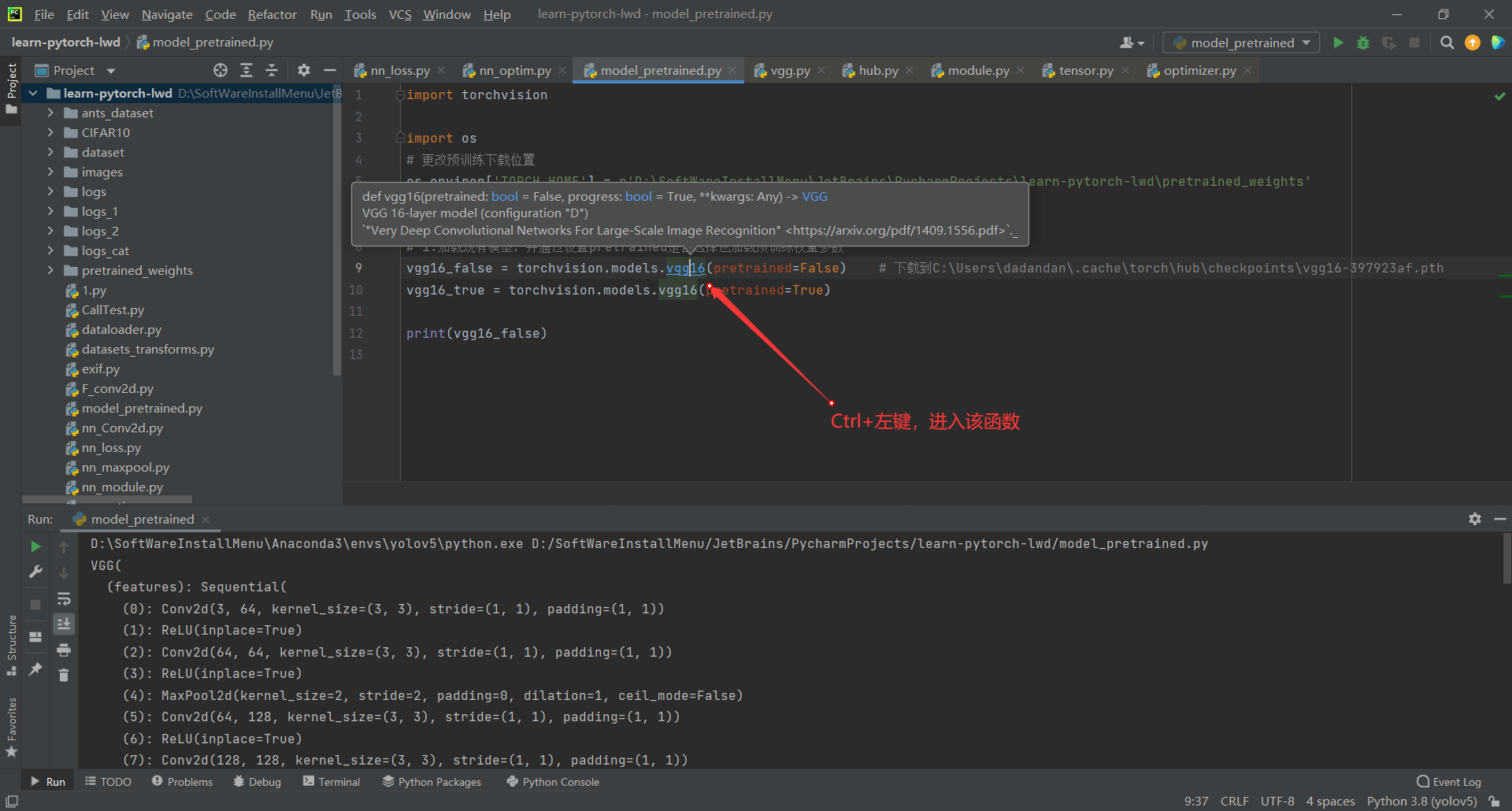Collapse all in Project panel
1512x811 pixels.
(272, 70)
